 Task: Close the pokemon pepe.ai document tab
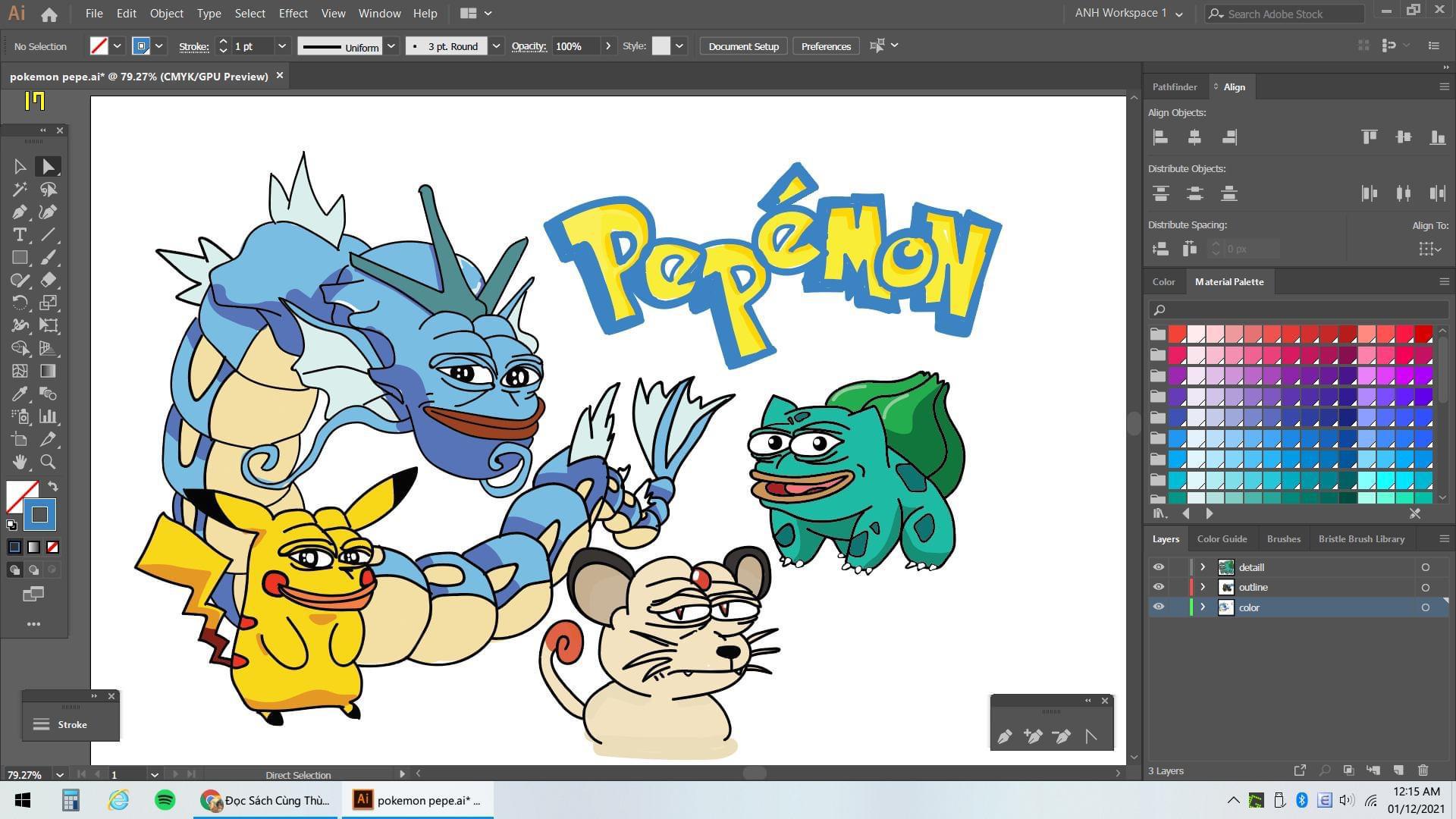point(280,76)
